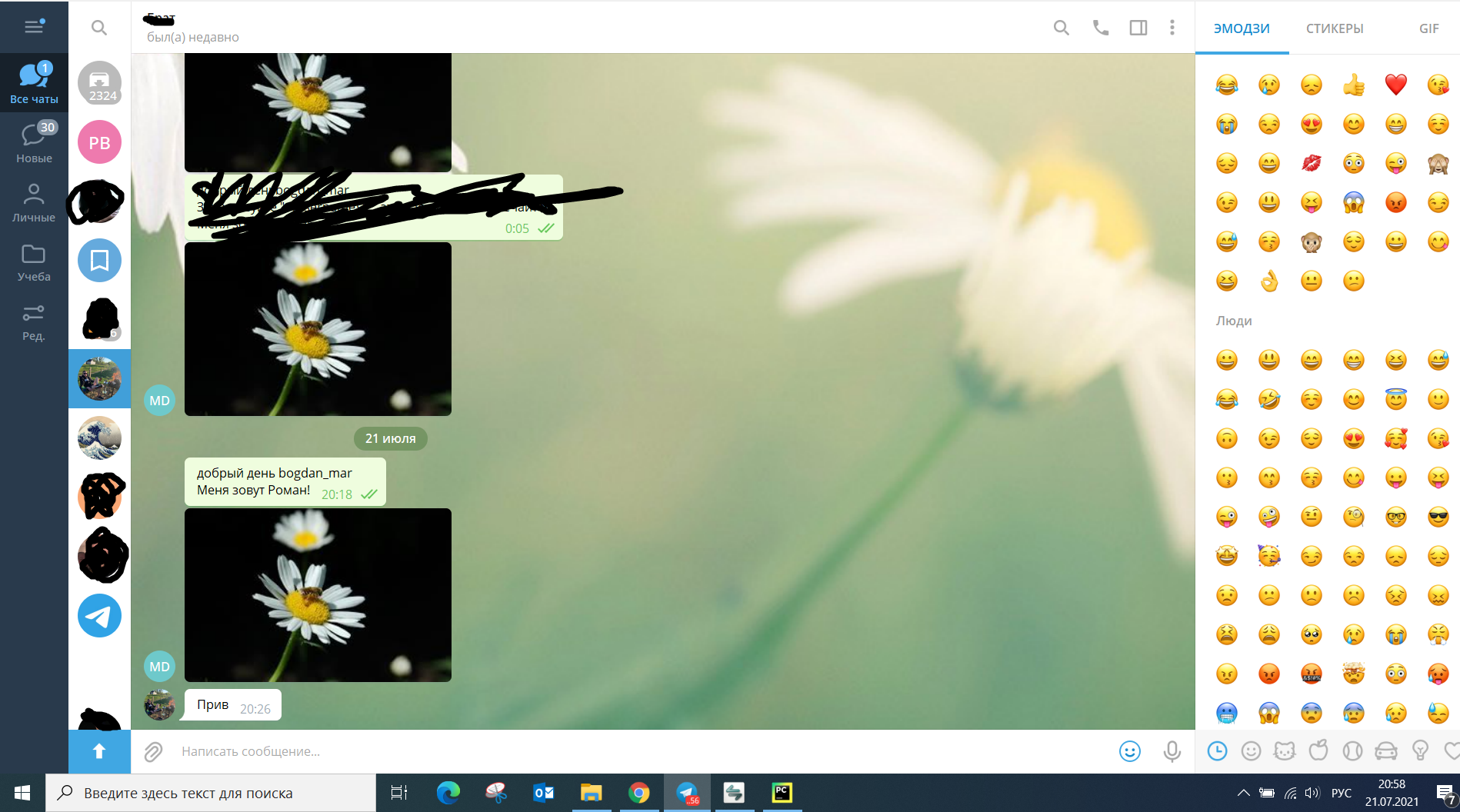Attach a file with the paperclip icon
The image size is (1460, 812).
(153, 752)
